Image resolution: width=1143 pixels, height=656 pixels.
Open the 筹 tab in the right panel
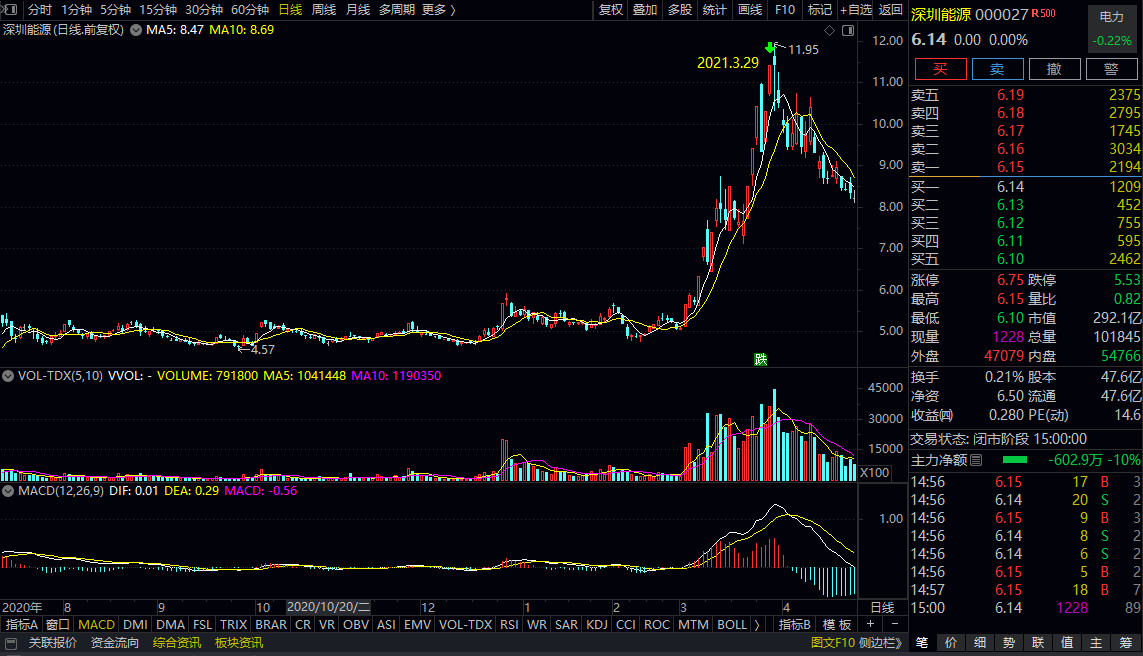click(x=1126, y=643)
